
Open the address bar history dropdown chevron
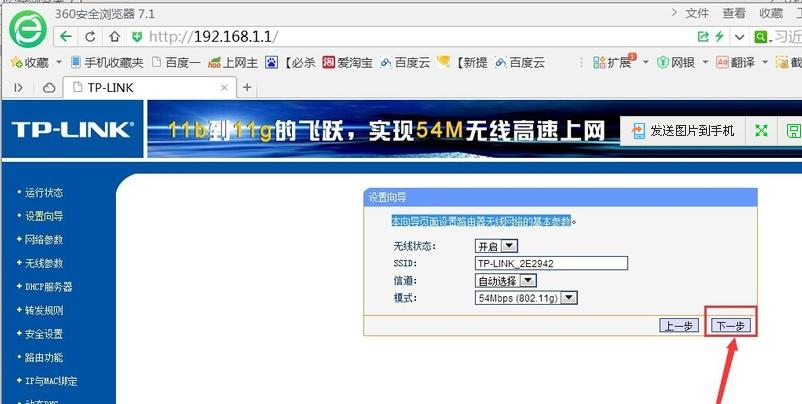pos(739,37)
